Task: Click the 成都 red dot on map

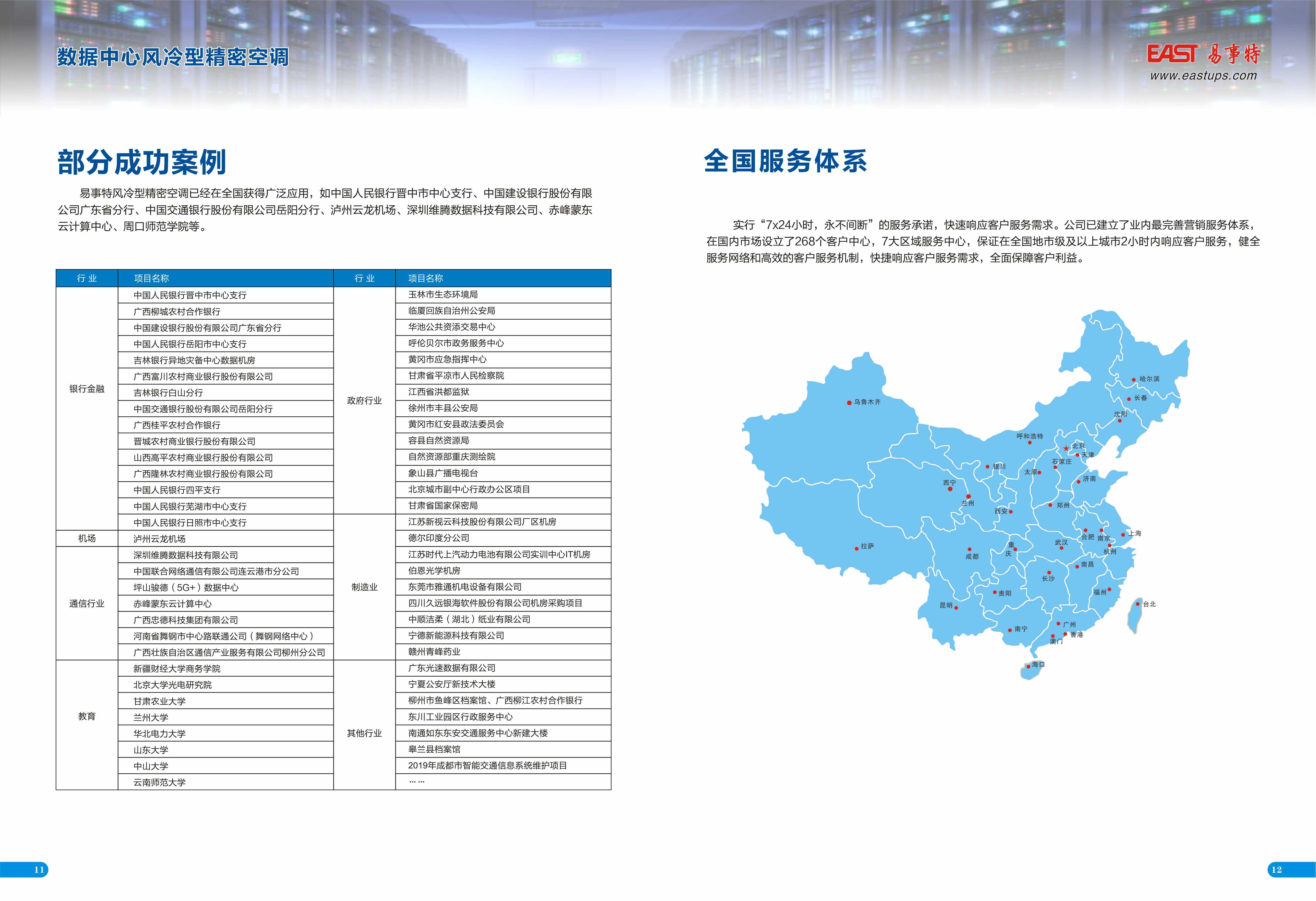Action: tap(969, 549)
